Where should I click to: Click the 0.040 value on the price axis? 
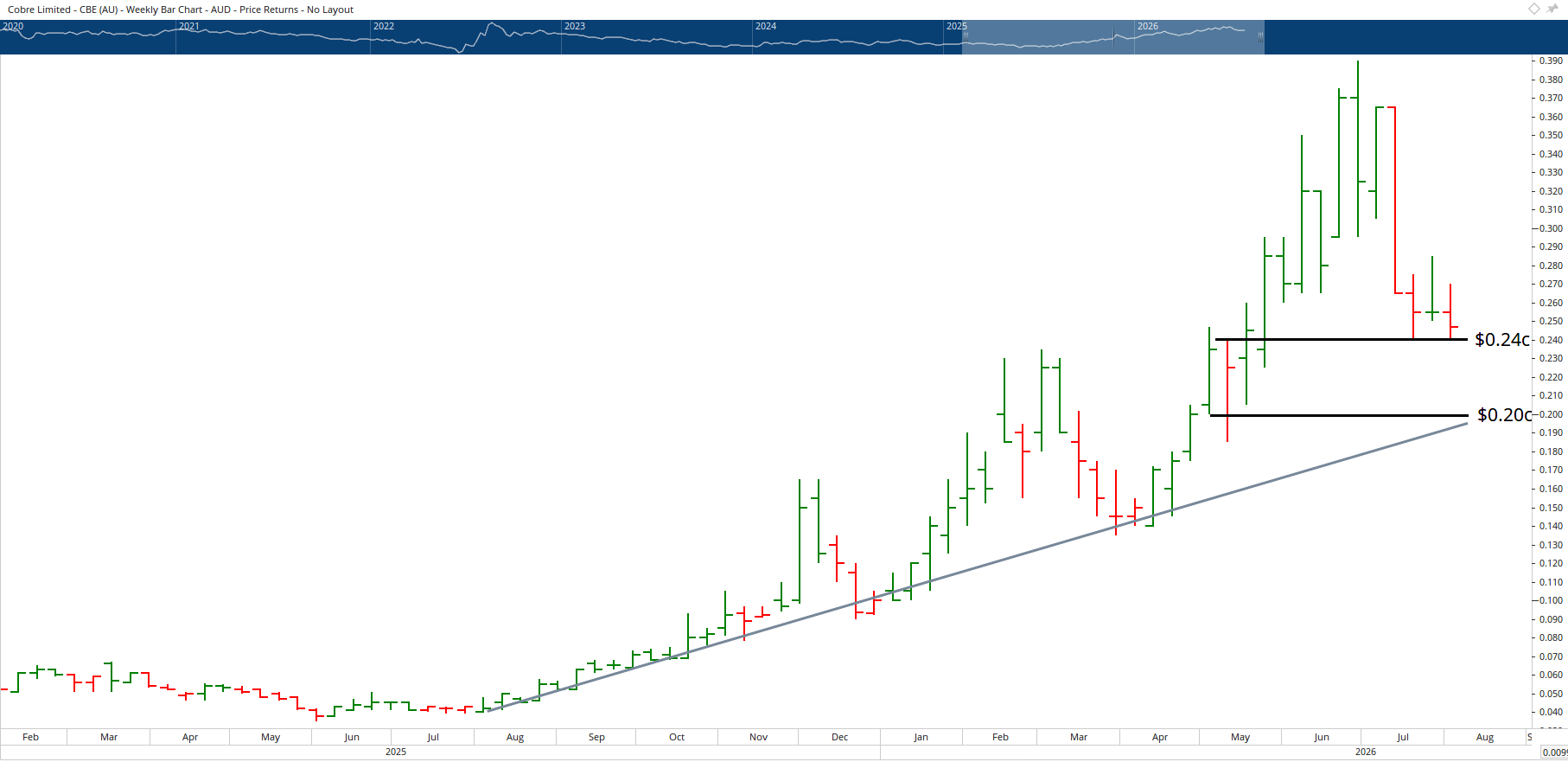1551,712
